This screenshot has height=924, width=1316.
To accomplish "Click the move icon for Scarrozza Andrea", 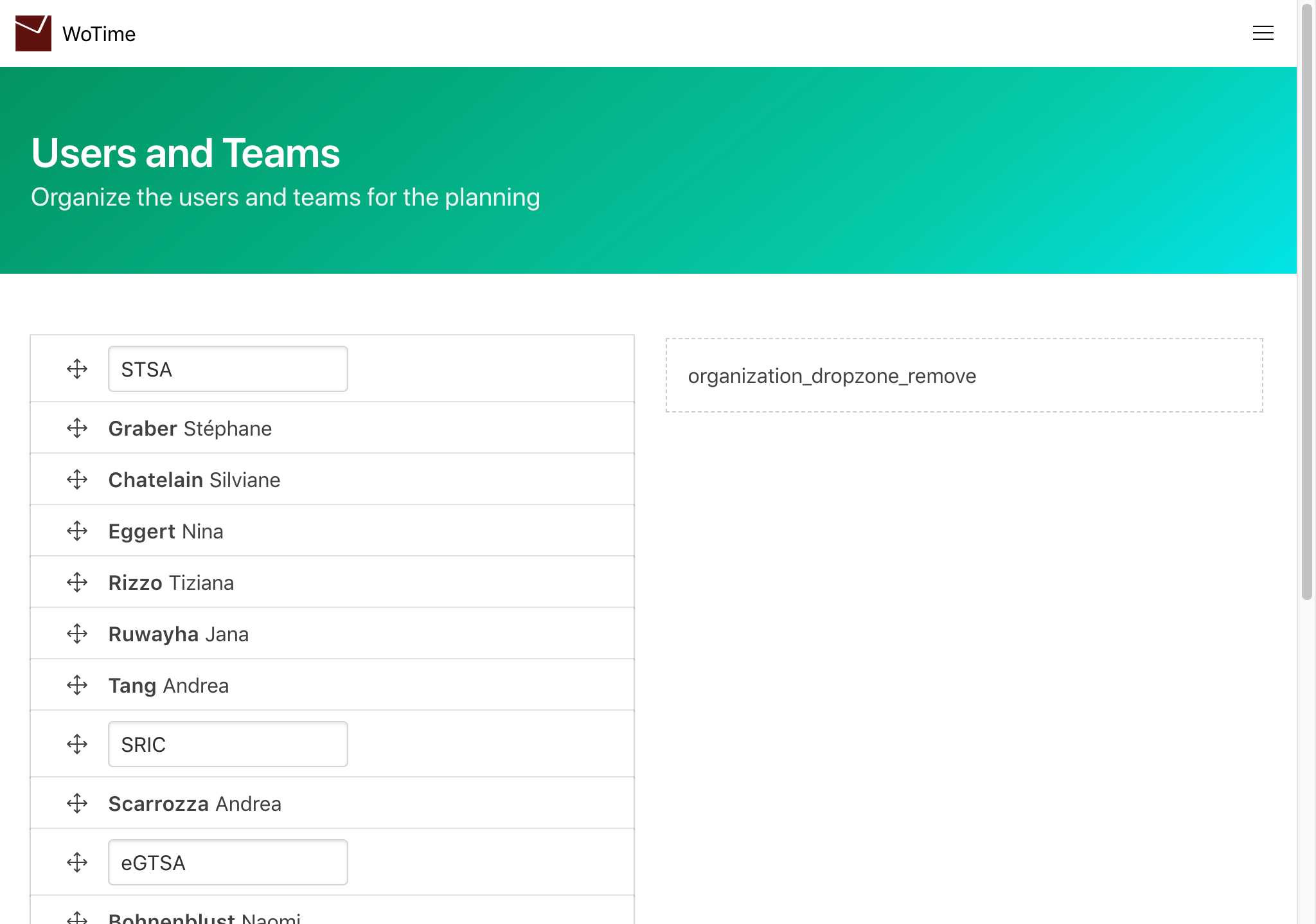I will pyautogui.click(x=77, y=803).
